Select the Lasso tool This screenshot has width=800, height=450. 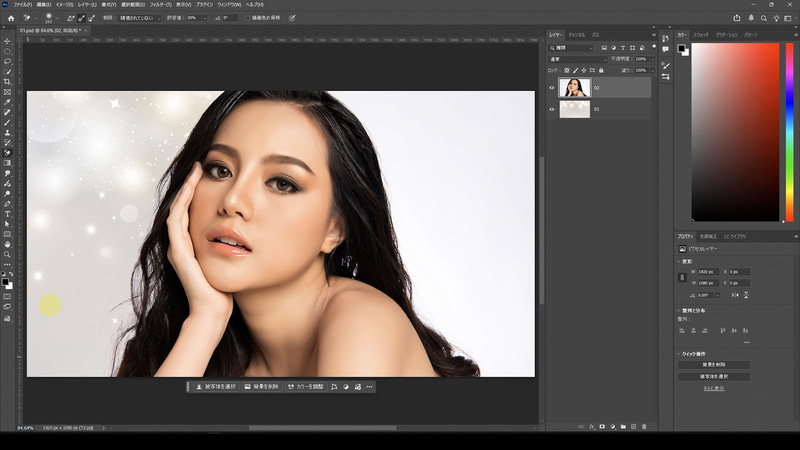point(7,61)
